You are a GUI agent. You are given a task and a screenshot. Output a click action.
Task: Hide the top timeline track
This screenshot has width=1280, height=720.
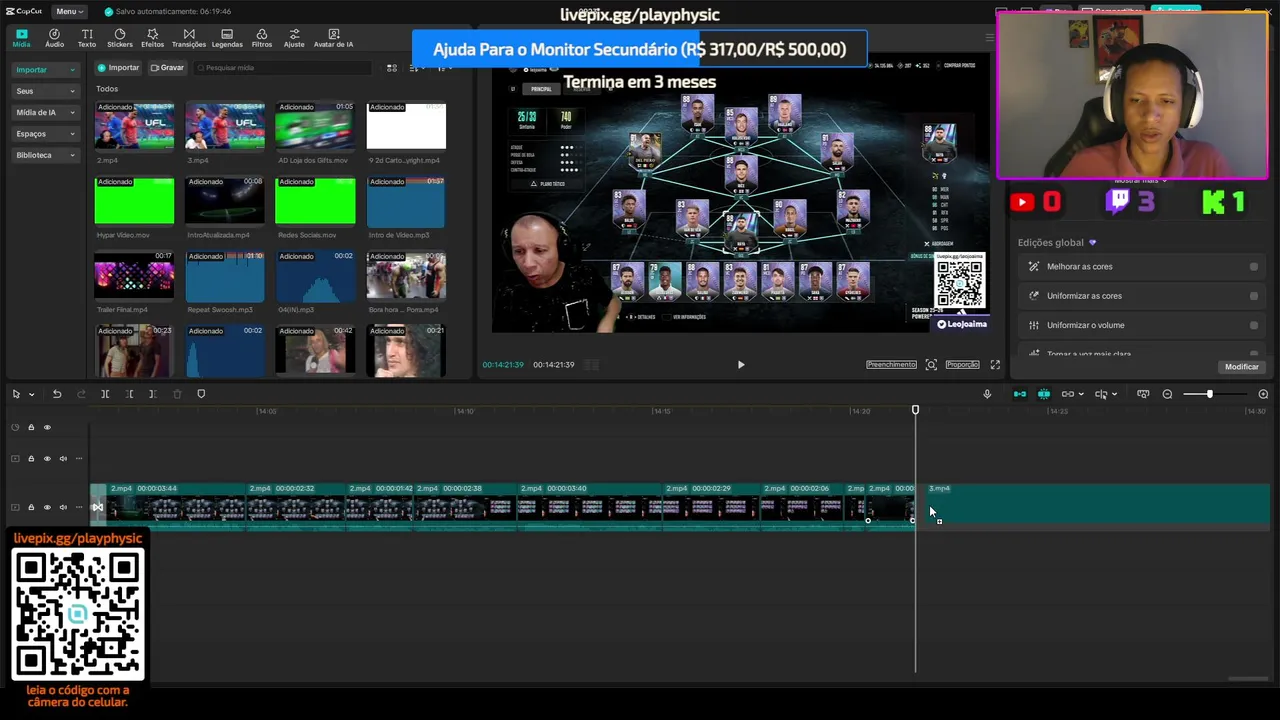click(47, 428)
